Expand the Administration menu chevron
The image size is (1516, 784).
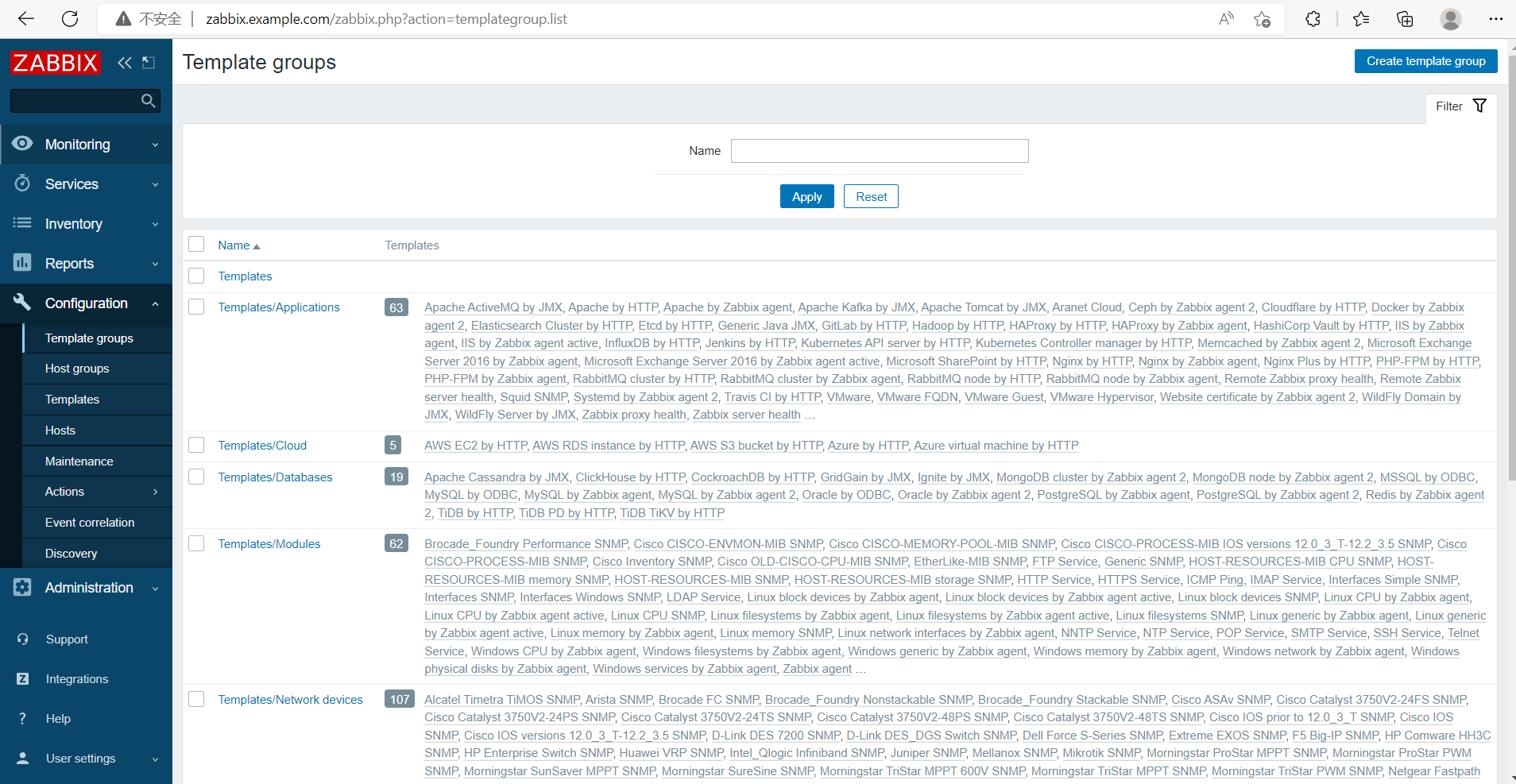click(156, 588)
